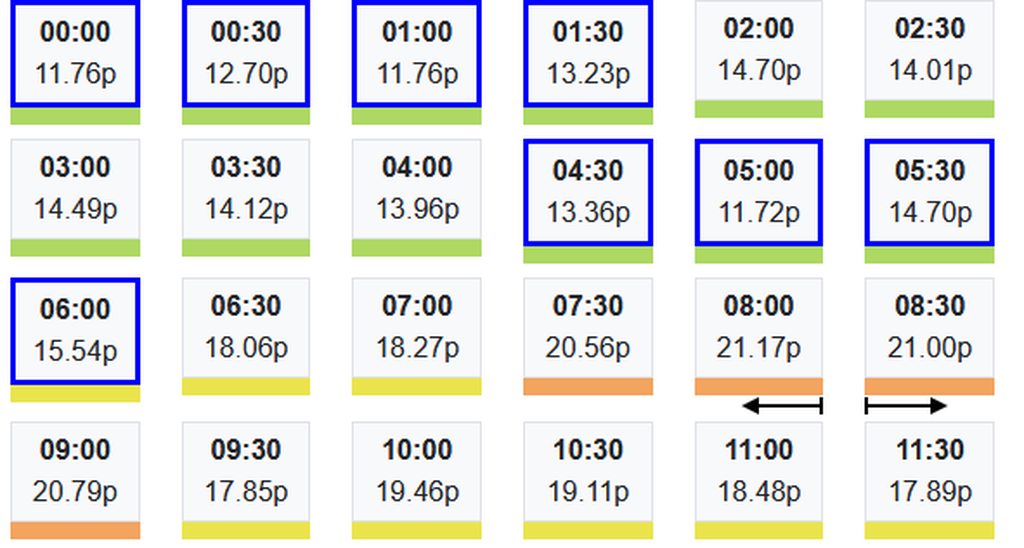This screenshot has width=1024, height=548.
Task: Click the left-pointing arrow under 08:00
Action: click(x=781, y=405)
